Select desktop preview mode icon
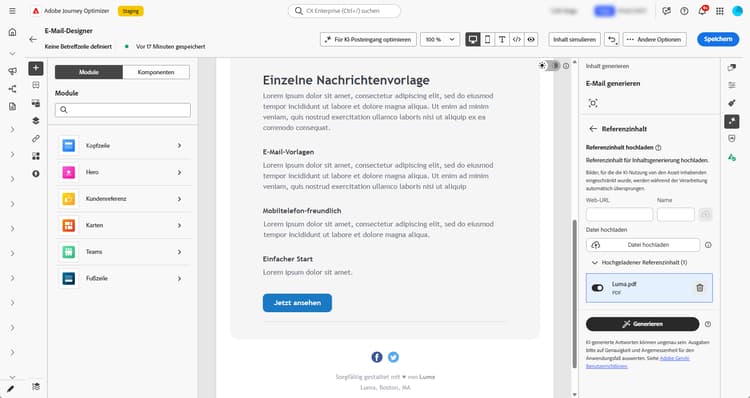Viewport: 750px width, 398px height. tap(473, 39)
